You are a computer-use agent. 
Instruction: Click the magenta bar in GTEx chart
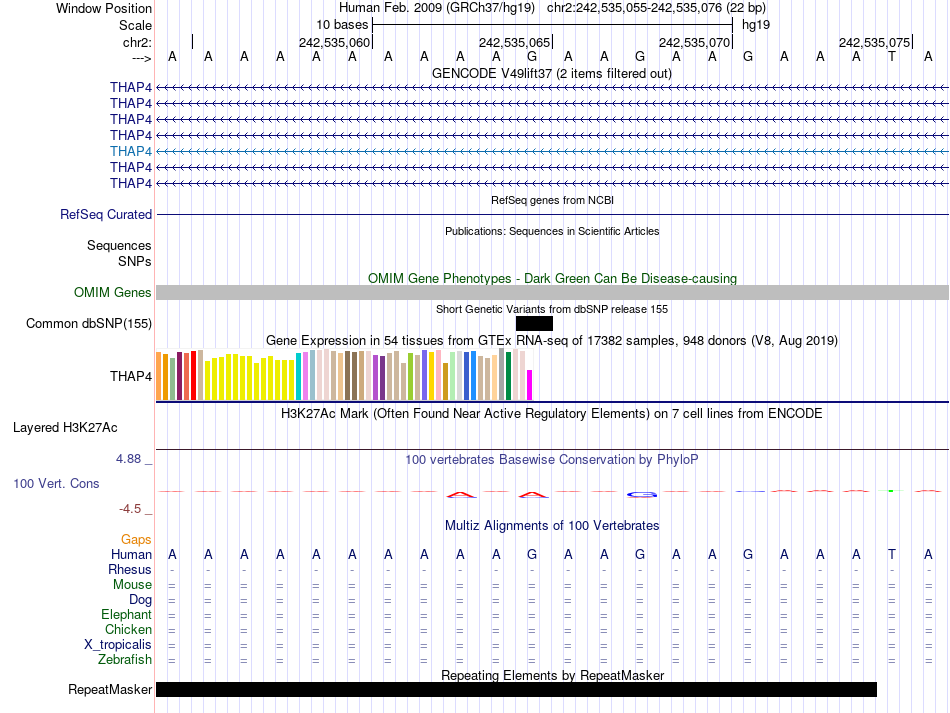coord(530,385)
